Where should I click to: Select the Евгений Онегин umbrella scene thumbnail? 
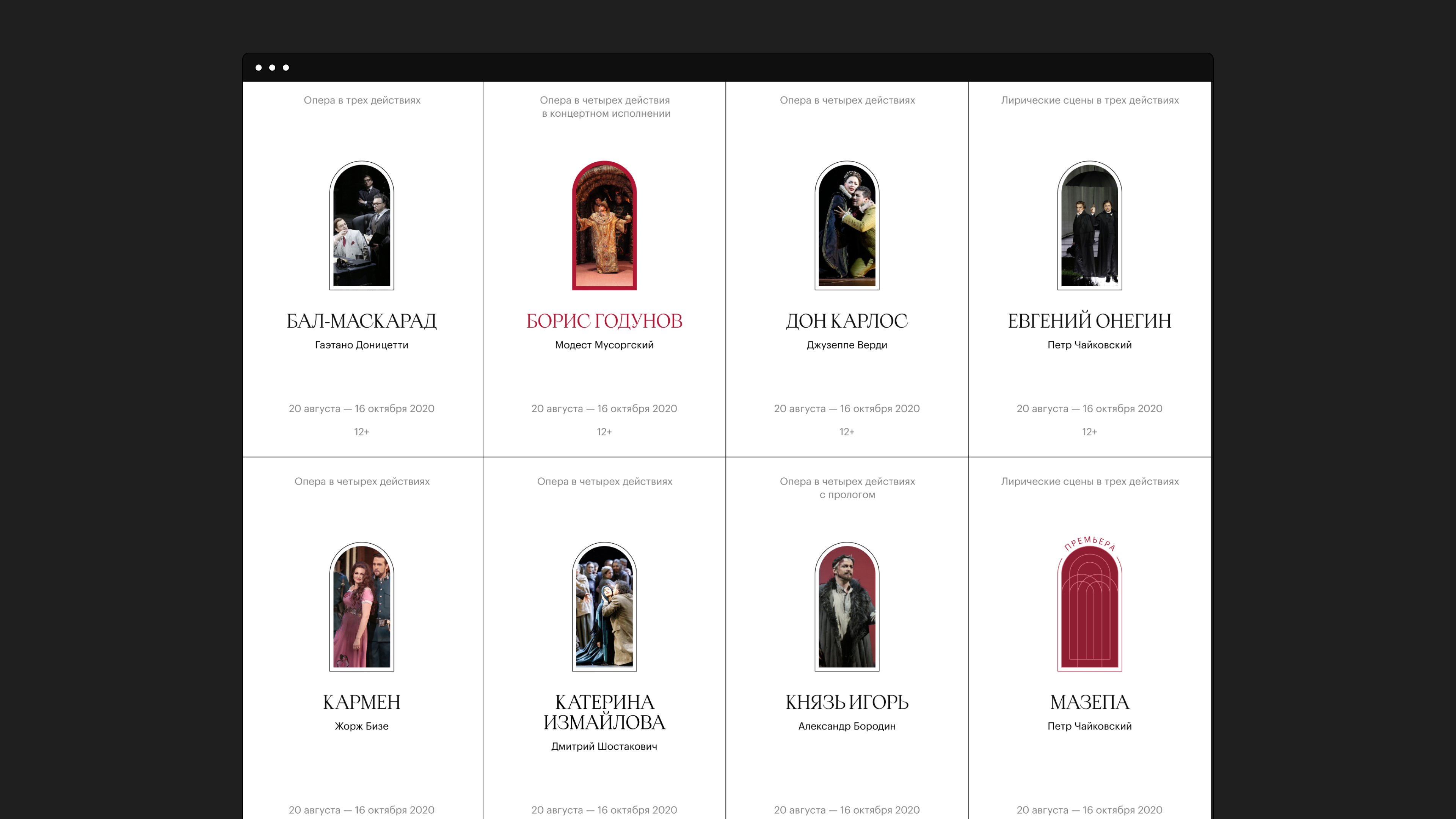click(x=1089, y=226)
